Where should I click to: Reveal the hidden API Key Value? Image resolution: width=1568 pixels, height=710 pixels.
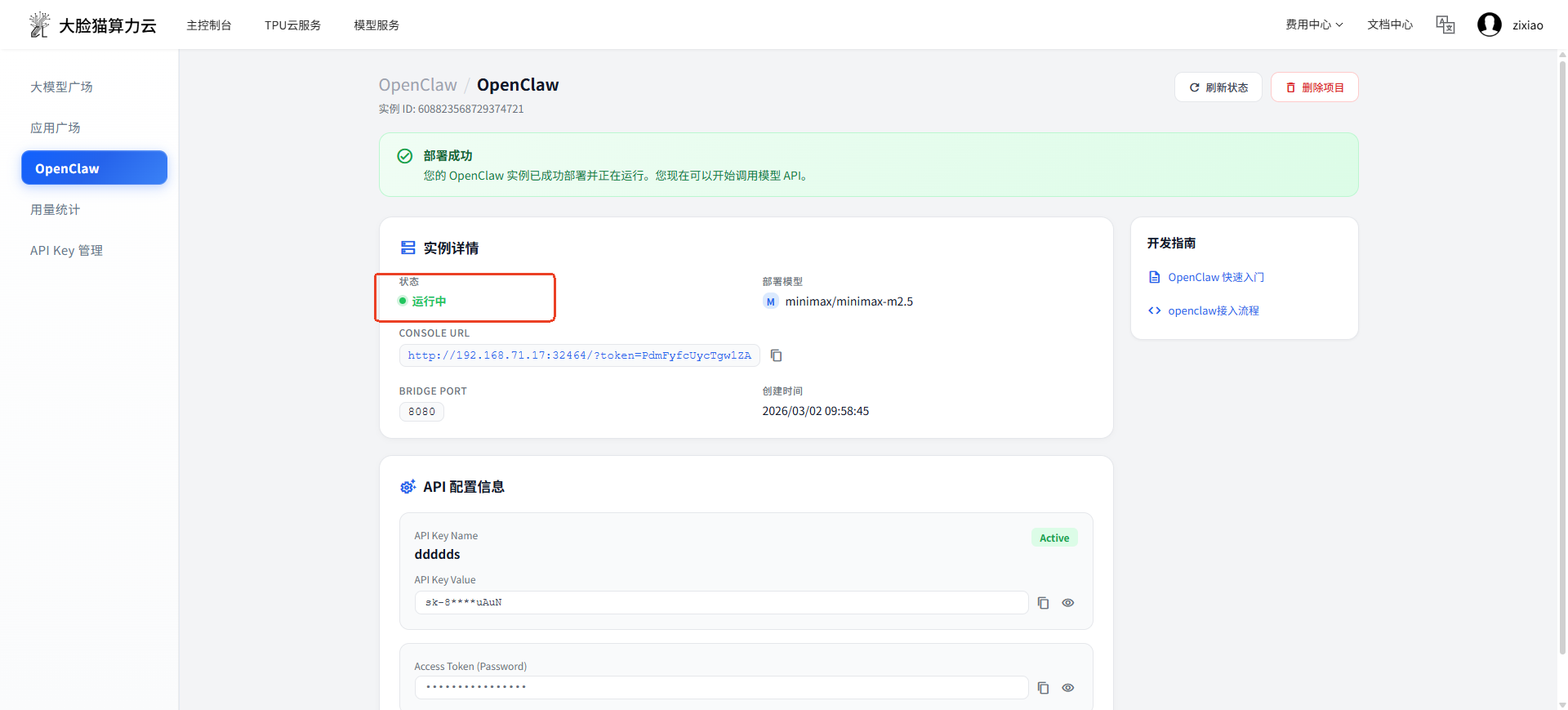1067,603
